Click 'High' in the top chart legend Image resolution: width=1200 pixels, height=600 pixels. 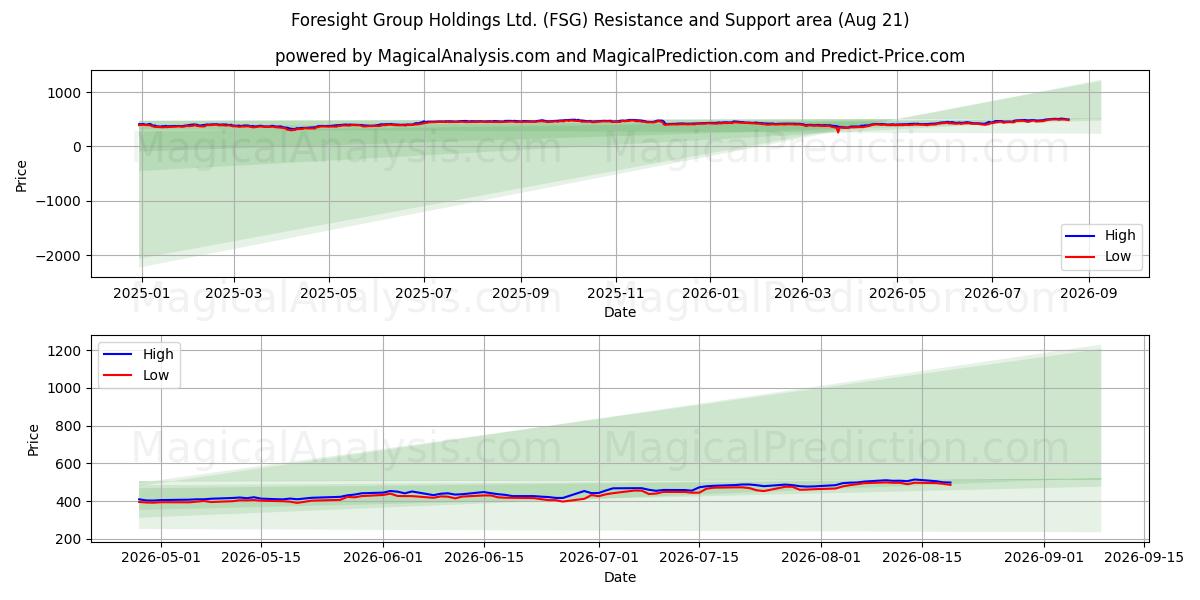pos(1120,236)
